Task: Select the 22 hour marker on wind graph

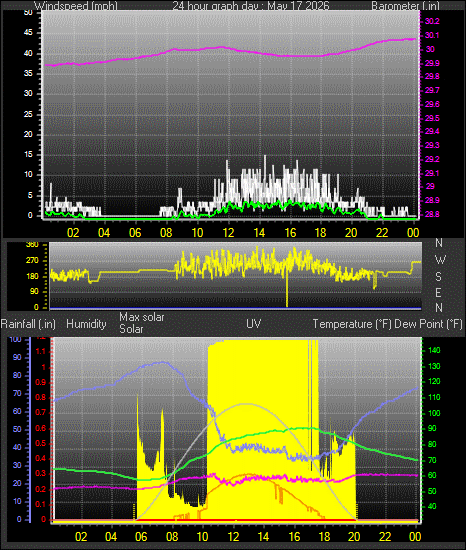Action: 382,233
